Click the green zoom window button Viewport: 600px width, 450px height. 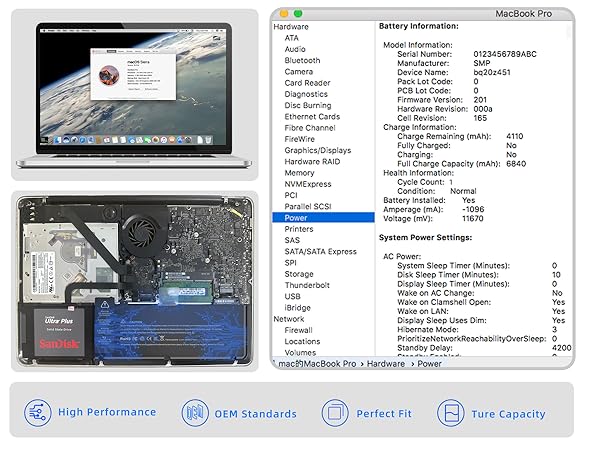[298, 14]
